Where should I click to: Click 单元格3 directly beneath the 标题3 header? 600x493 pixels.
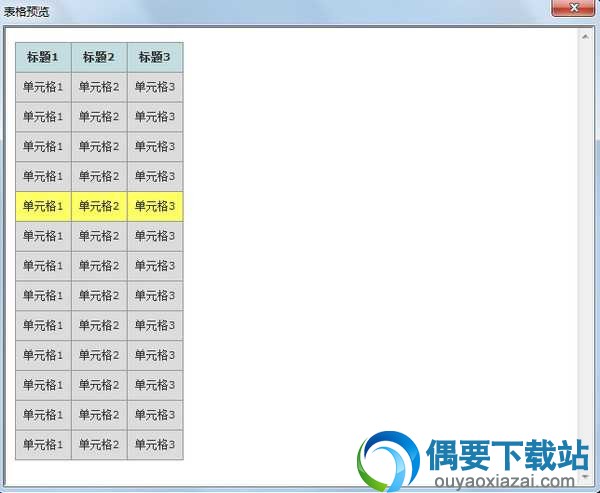pos(155,87)
